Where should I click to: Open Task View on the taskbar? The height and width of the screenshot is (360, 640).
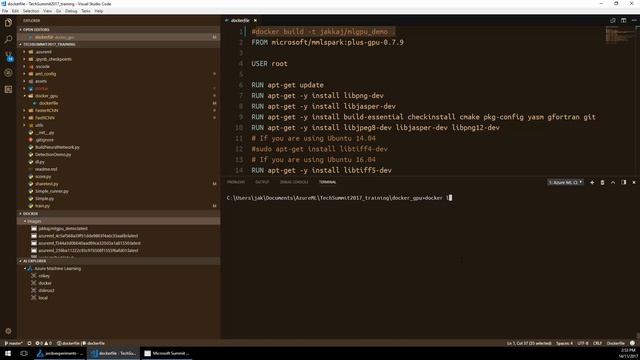pos(24,353)
